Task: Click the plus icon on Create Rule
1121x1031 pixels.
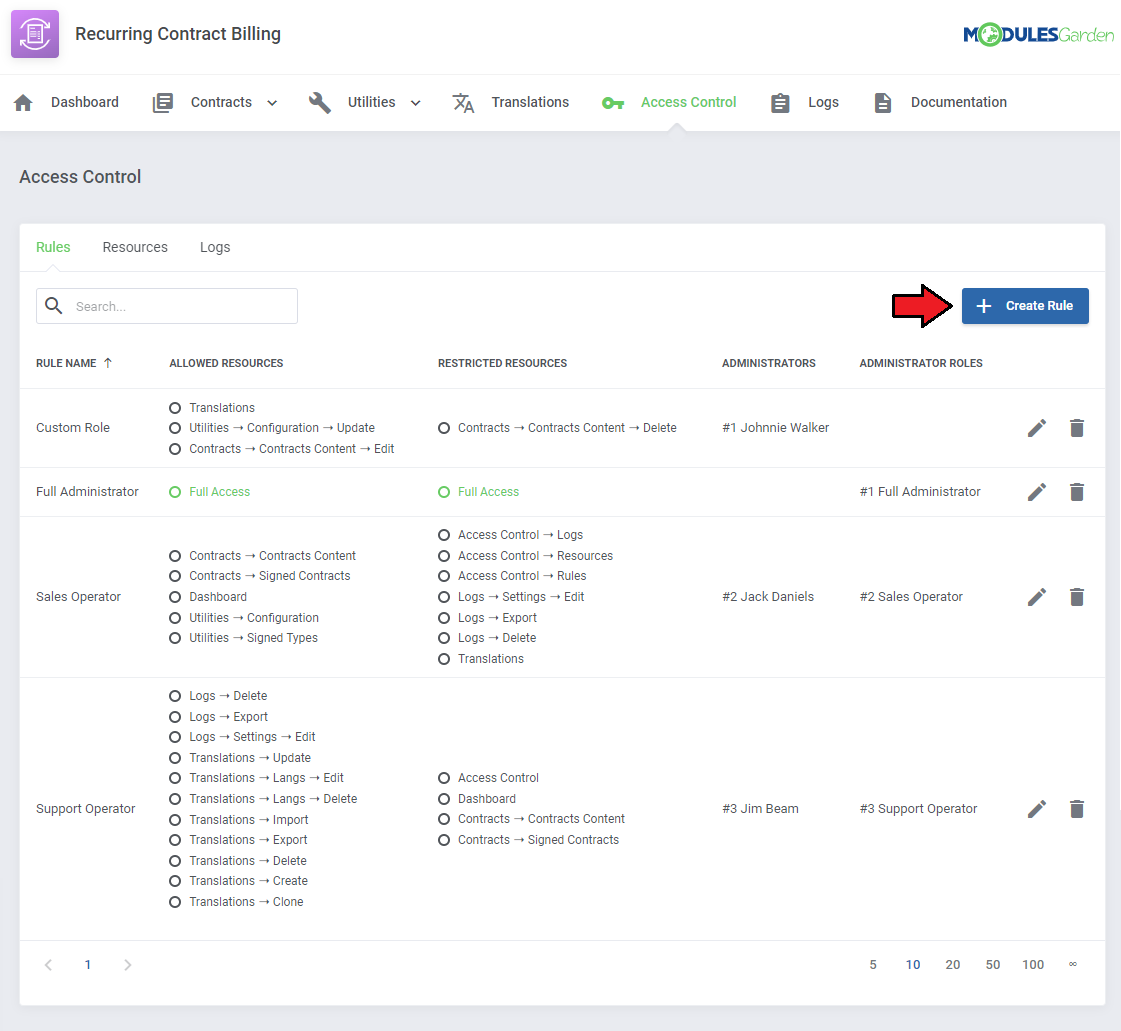Action: [x=984, y=306]
